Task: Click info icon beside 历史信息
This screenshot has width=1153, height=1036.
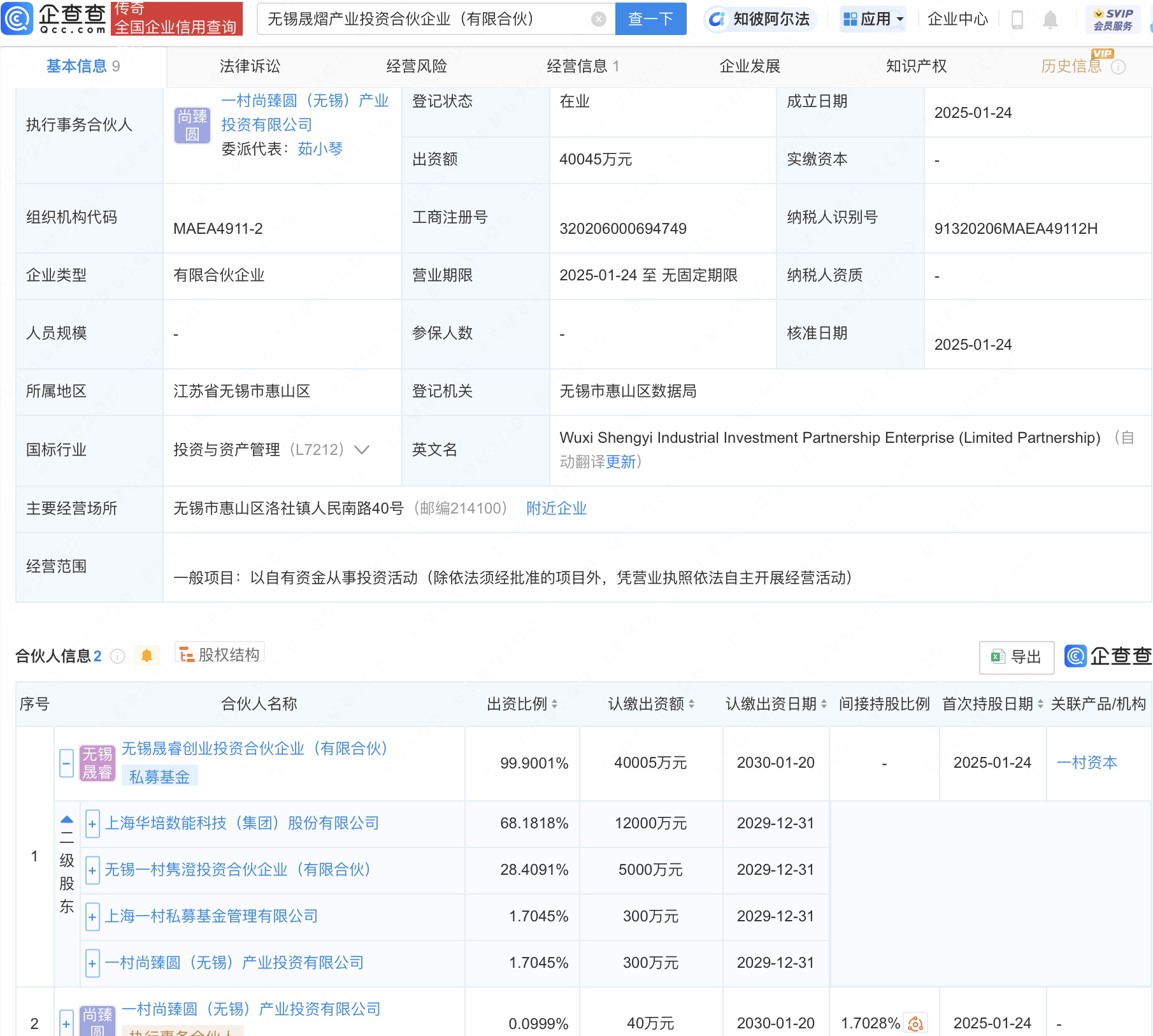Action: [1118, 67]
